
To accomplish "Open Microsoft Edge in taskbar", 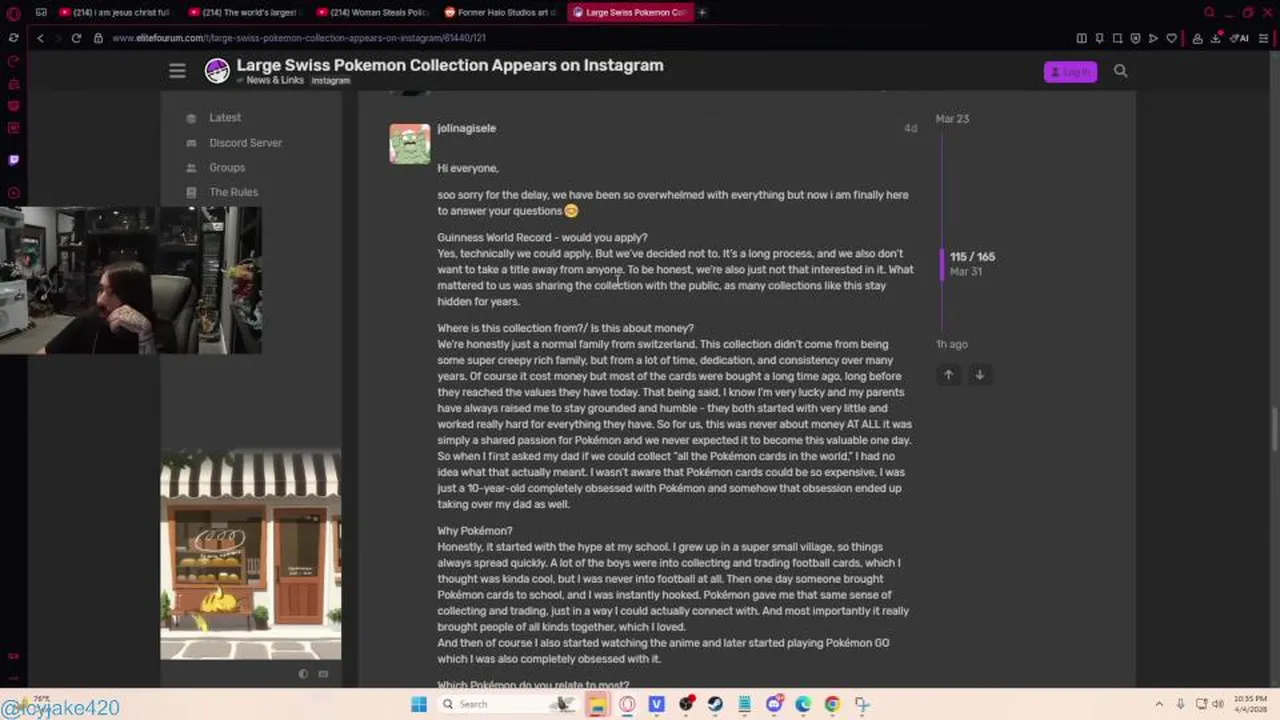I will (803, 704).
